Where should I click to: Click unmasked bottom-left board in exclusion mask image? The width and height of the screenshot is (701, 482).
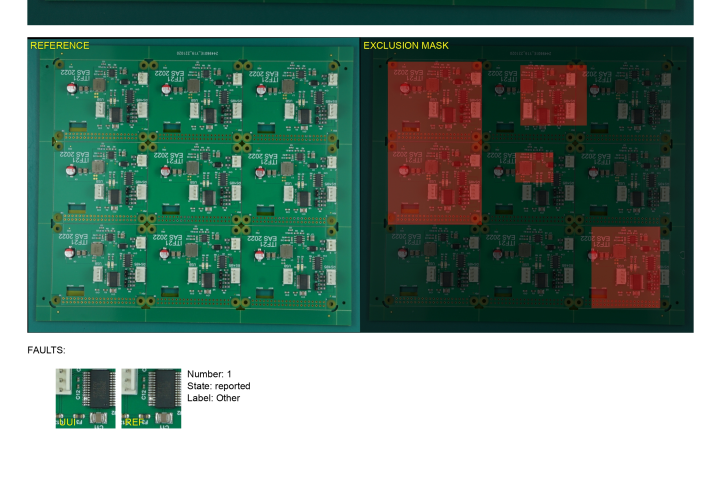coord(432,262)
